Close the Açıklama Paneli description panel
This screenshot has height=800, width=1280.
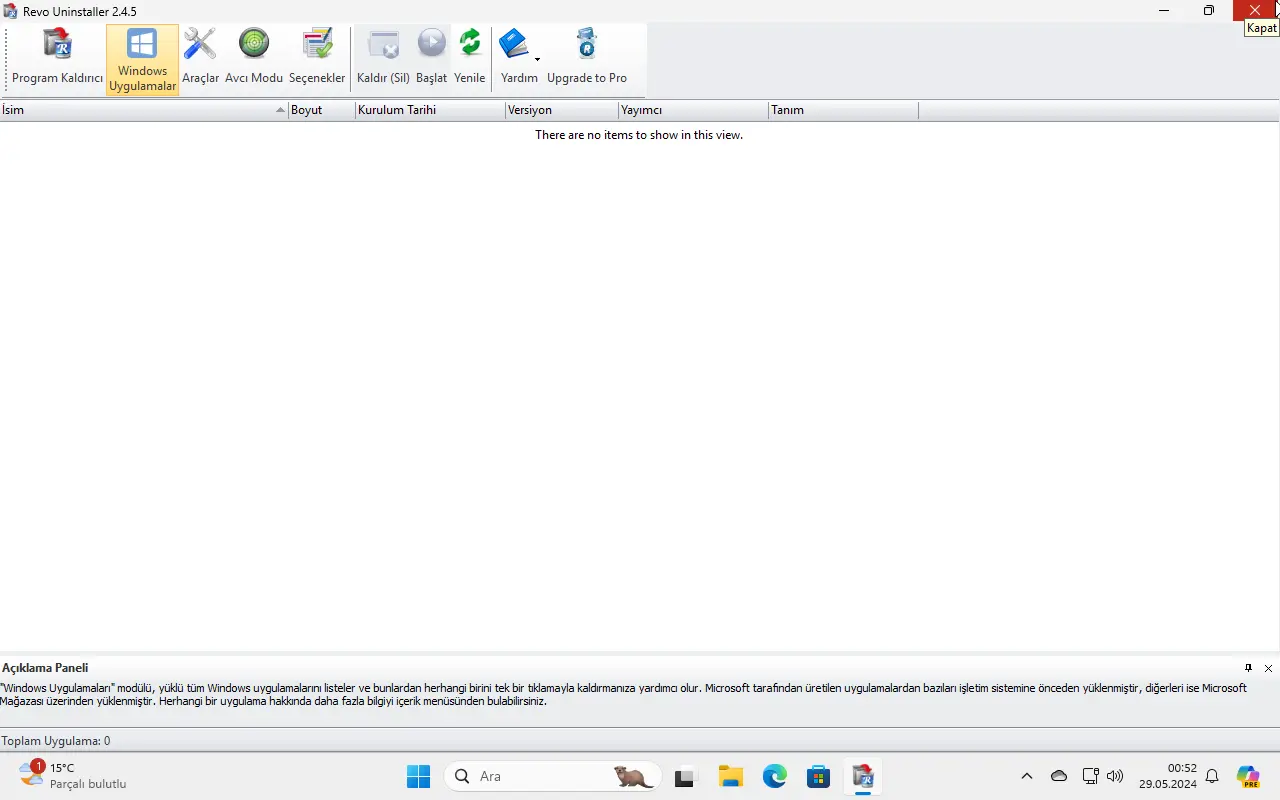(1268, 668)
